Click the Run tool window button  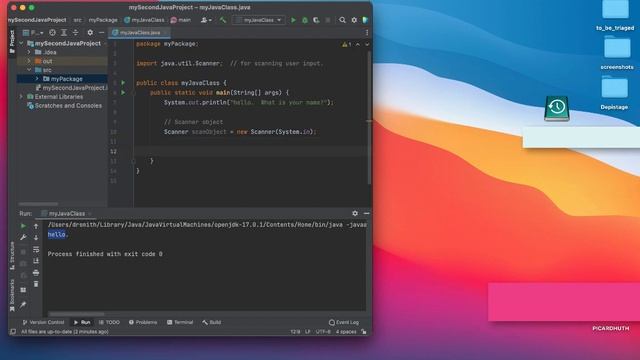tap(82, 322)
